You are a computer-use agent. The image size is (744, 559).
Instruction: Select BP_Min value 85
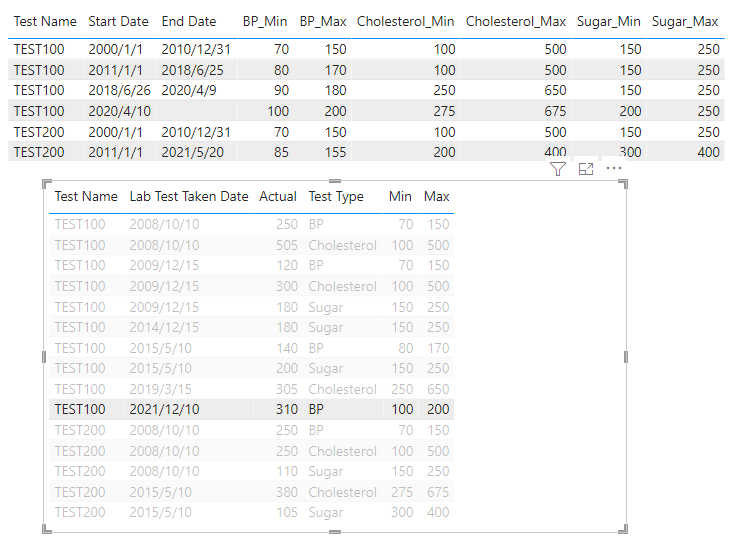coord(281,152)
